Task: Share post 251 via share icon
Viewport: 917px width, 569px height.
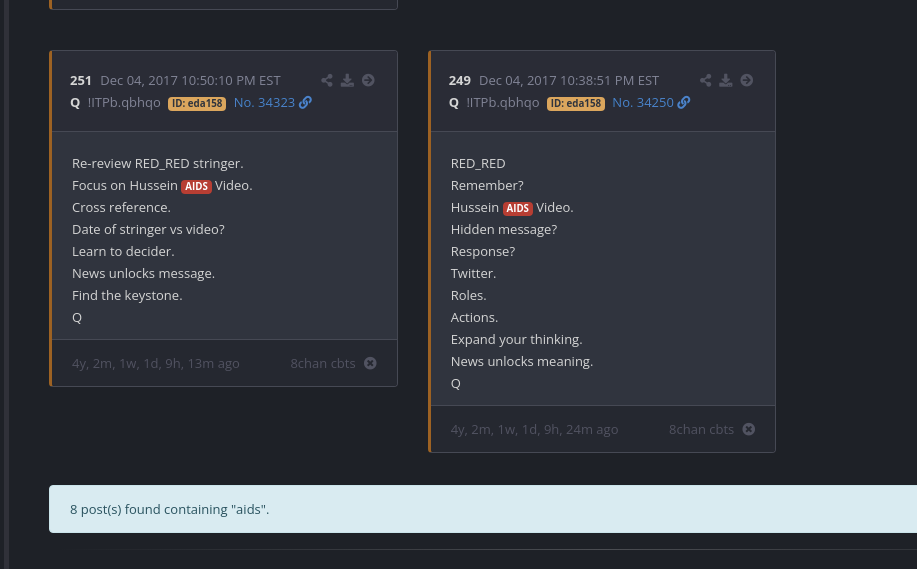Action: tap(327, 80)
